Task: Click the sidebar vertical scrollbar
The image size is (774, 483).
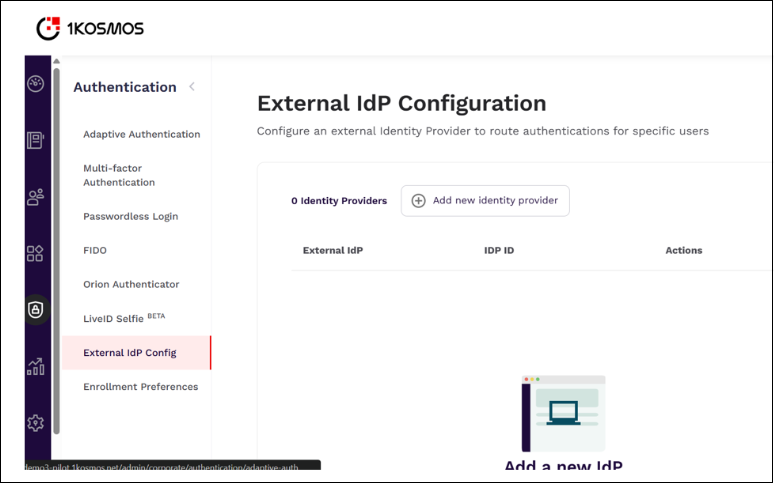Action: pos(57,250)
